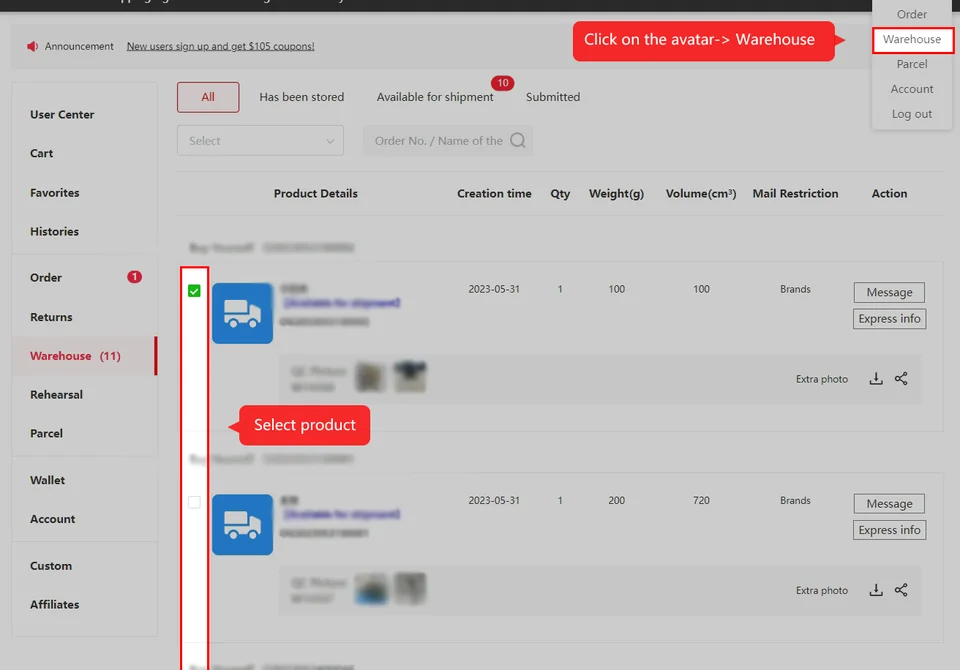This screenshot has width=960, height=670.
Task: Click the Product Details column header
Action: tap(315, 194)
